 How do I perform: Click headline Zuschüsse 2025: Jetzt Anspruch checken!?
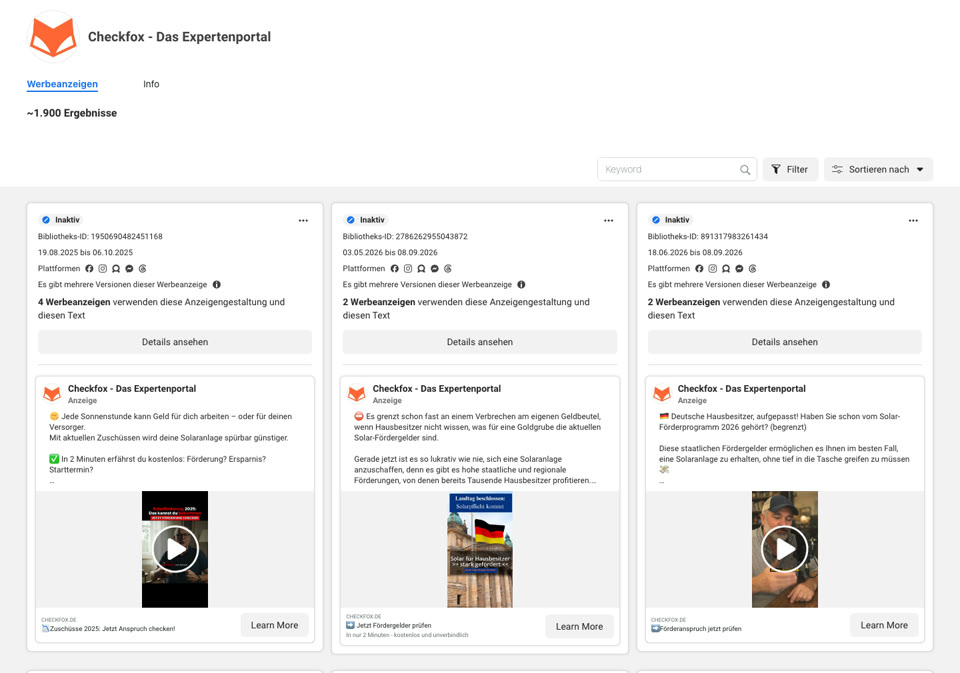coord(108,628)
